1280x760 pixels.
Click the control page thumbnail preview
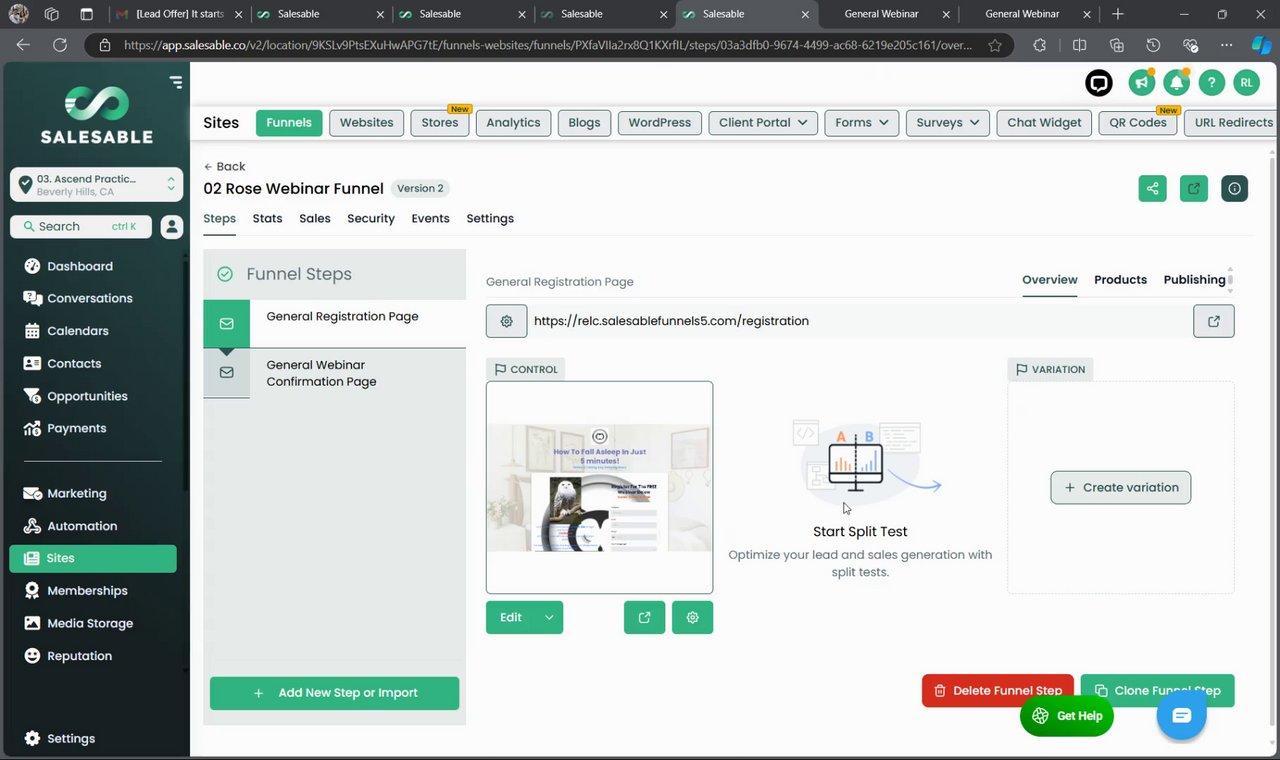click(x=599, y=487)
